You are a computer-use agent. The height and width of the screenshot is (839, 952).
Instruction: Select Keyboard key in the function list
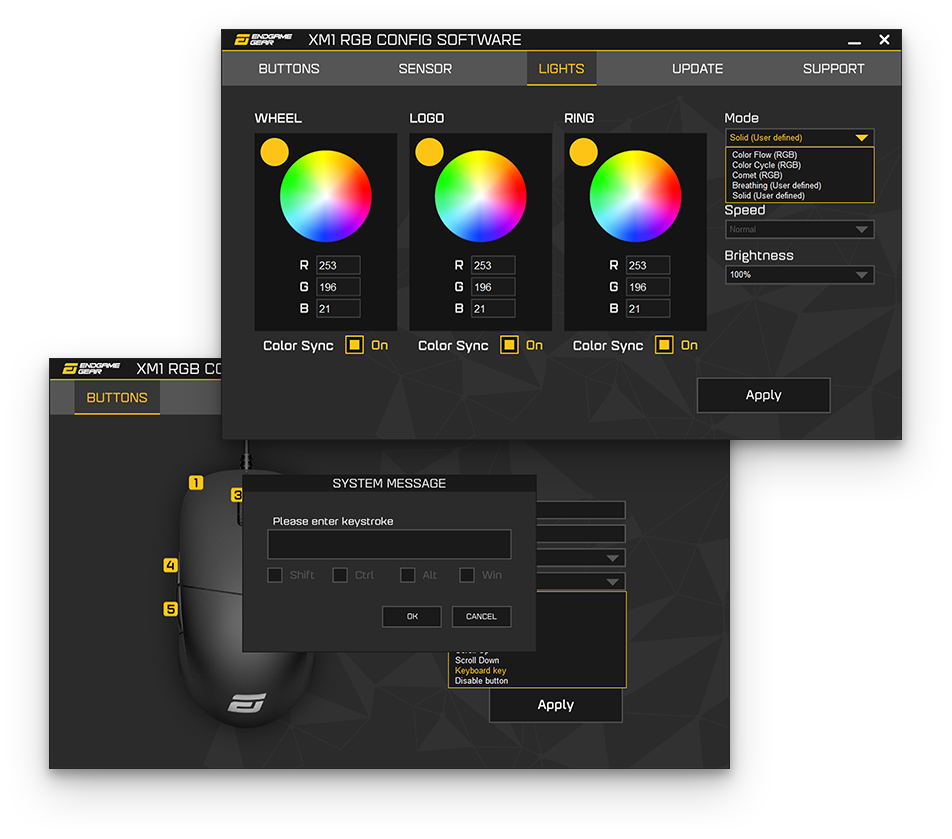point(480,670)
